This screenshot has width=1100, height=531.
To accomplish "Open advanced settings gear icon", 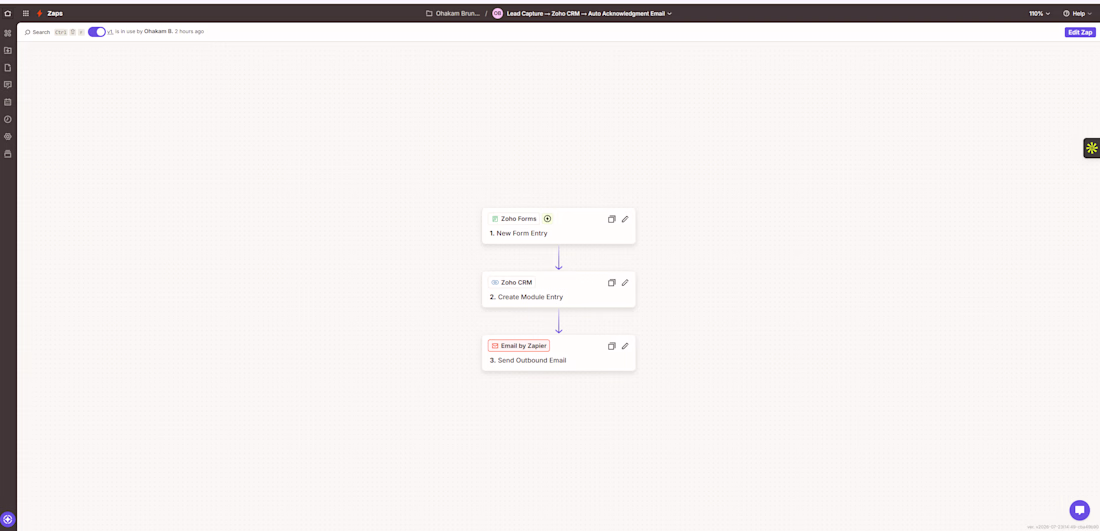I will click(8, 136).
